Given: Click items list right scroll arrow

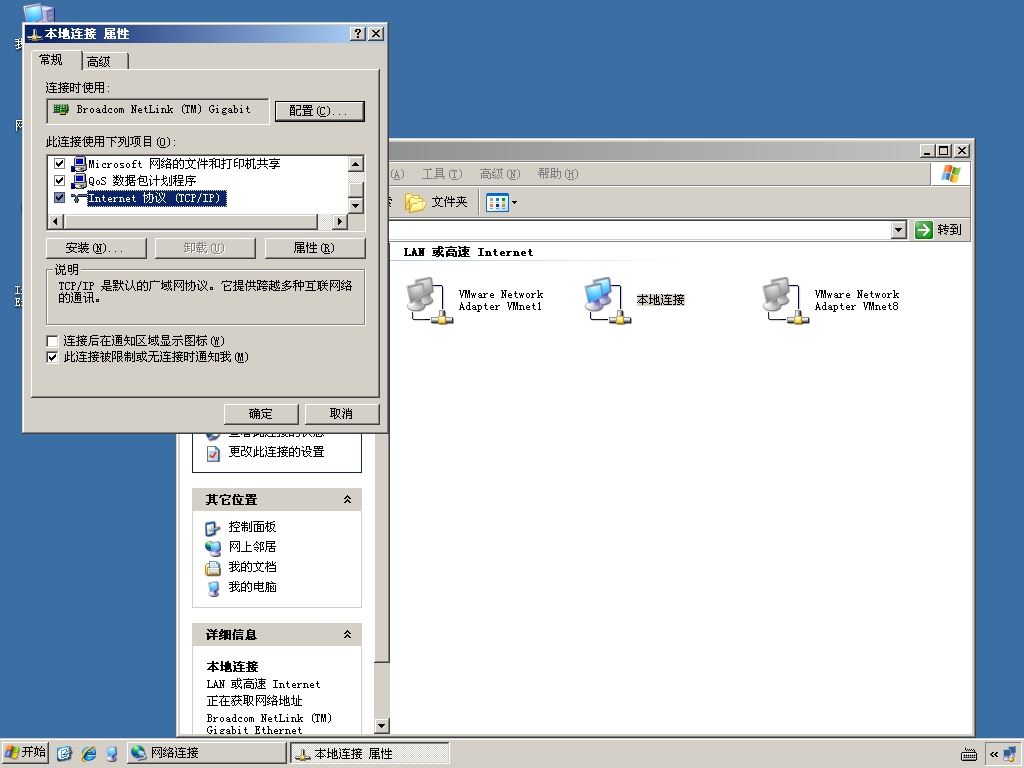Looking at the screenshot, I should pyautogui.click(x=340, y=221).
